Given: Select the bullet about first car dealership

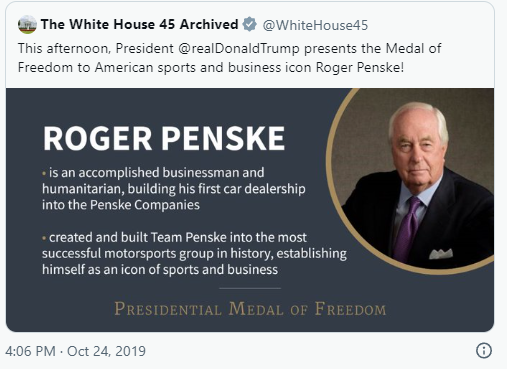Looking at the screenshot, I should tap(174, 189).
